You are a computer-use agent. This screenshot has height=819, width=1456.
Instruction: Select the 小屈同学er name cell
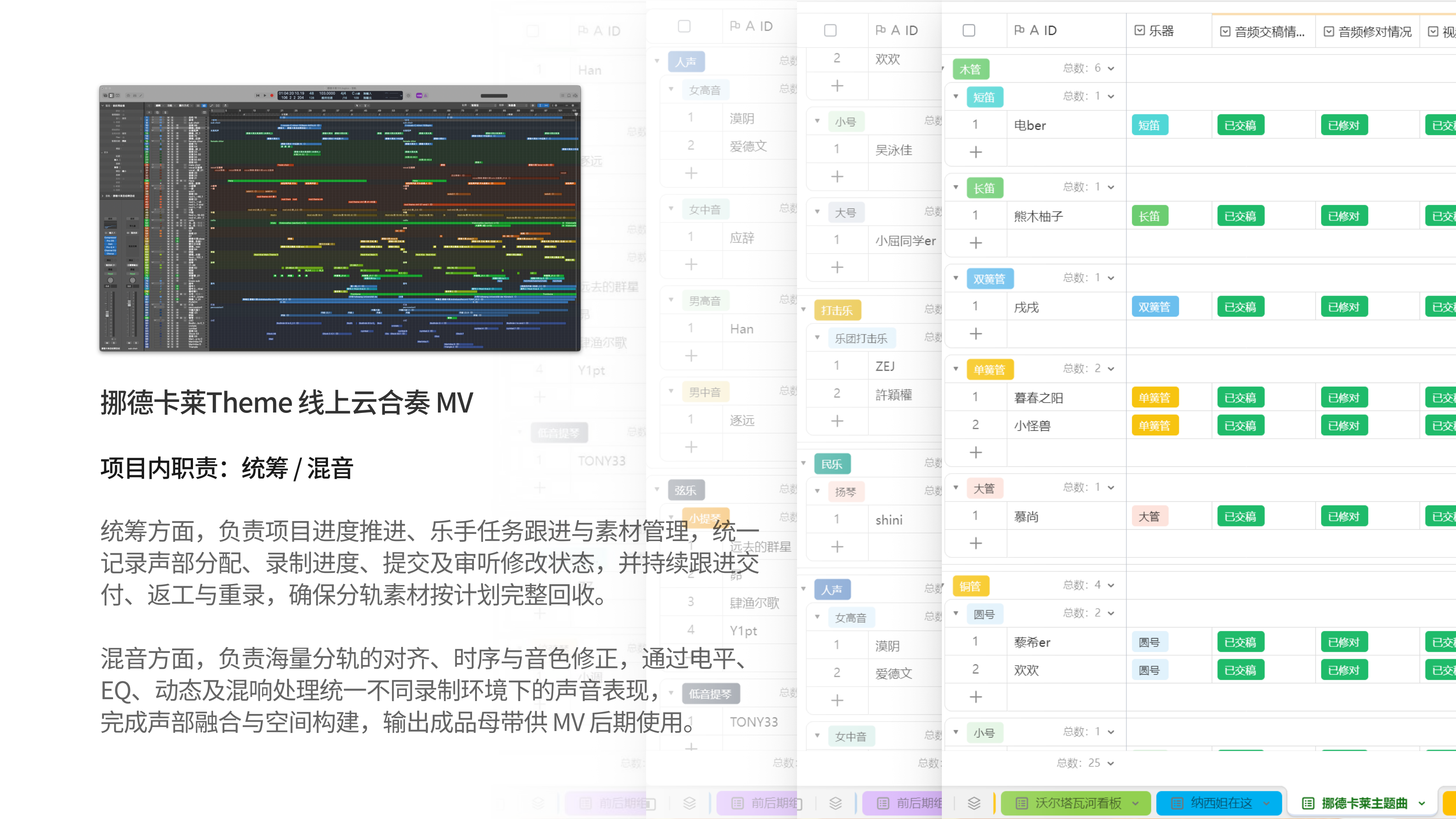tap(905, 241)
